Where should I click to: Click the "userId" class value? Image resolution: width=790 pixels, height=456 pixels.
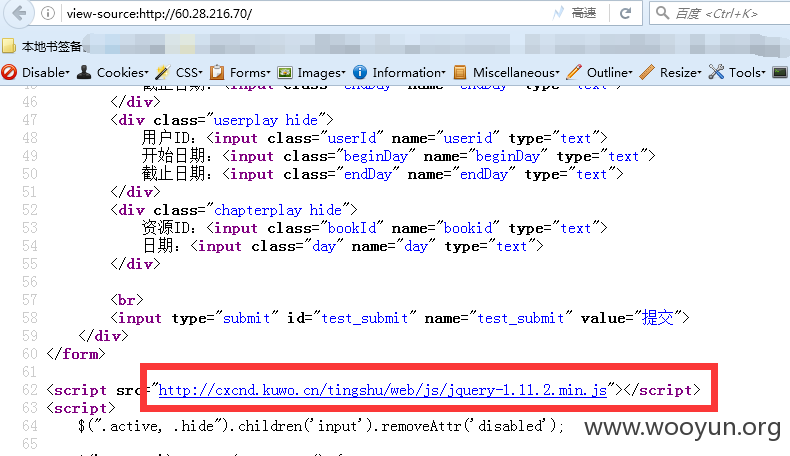[x=352, y=138]
